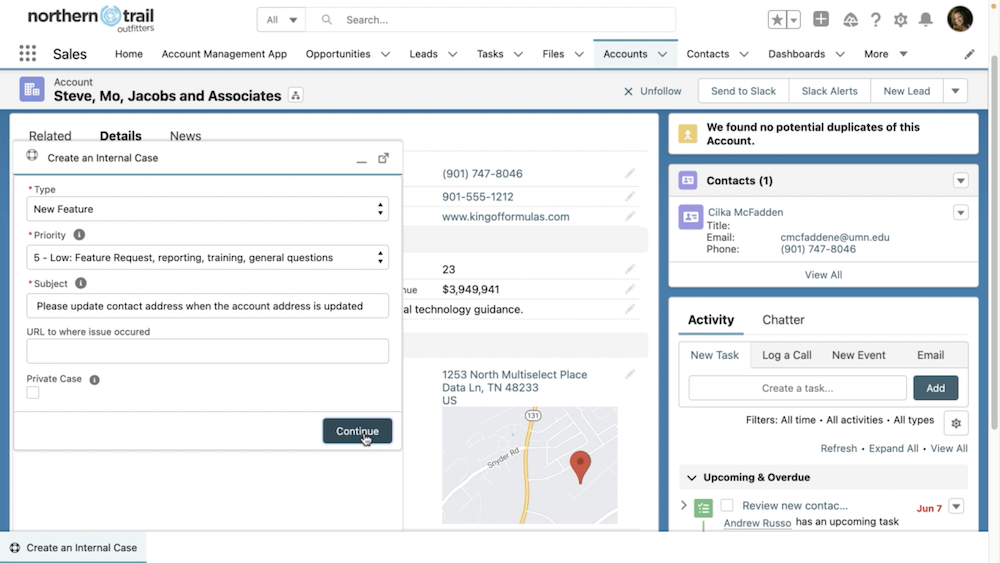
Task: Open Cilka McFadden row actions dropdown
Action: [960, 213]
